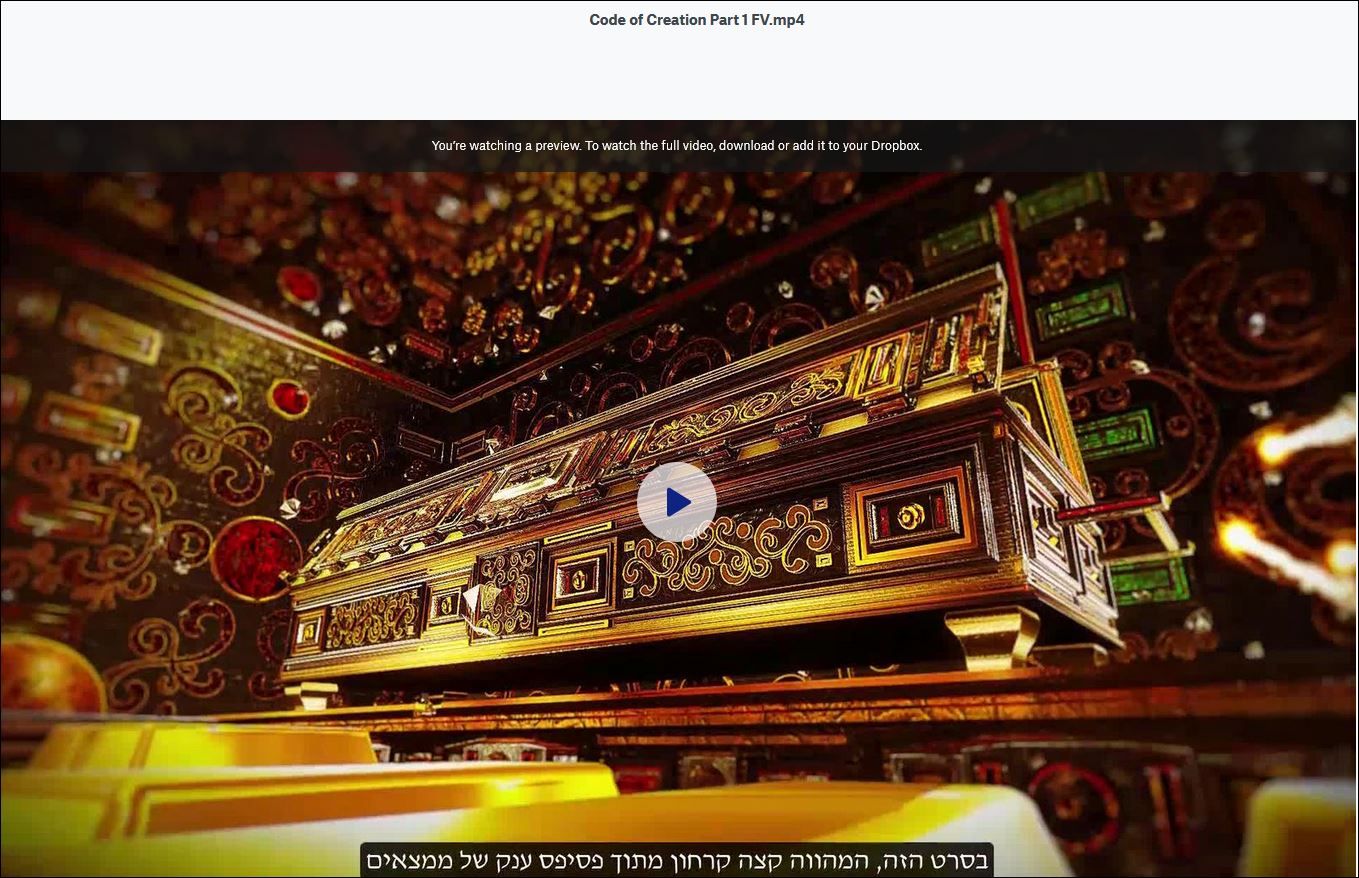
Task: Play the Code of Creation video
Action: (676, 502)
